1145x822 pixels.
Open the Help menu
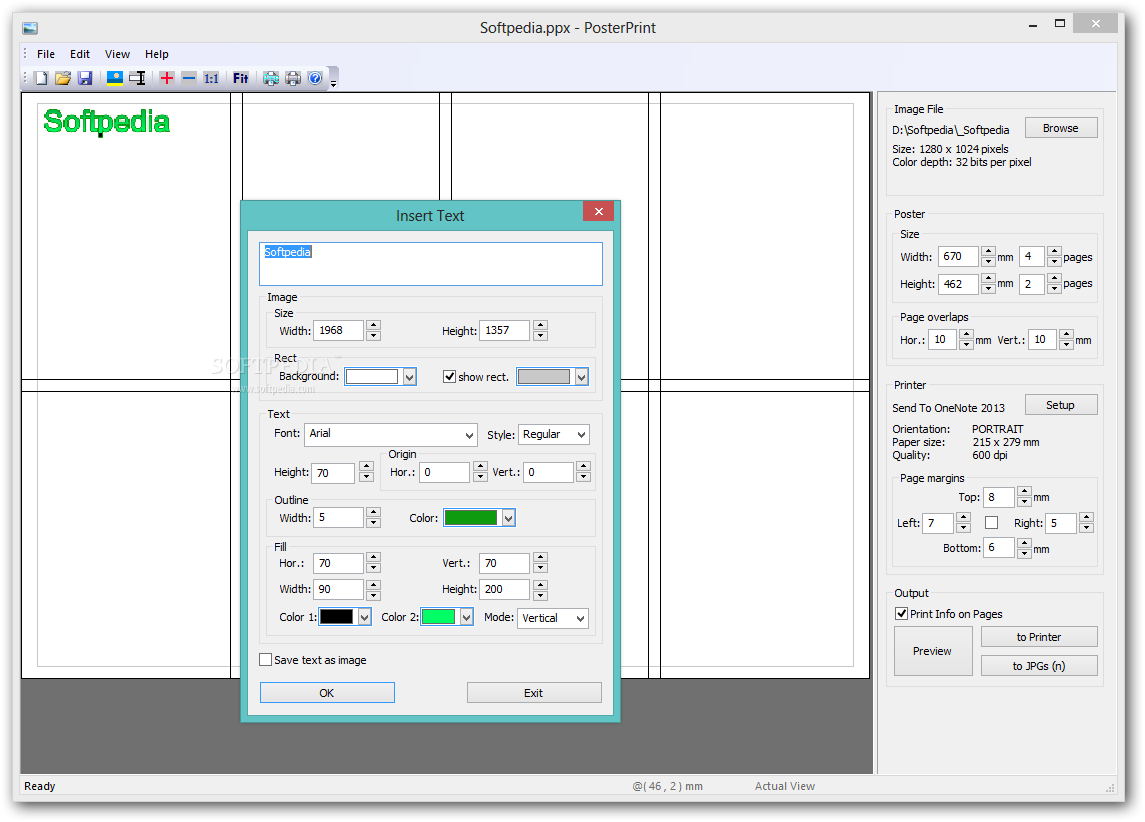[156, 54]
